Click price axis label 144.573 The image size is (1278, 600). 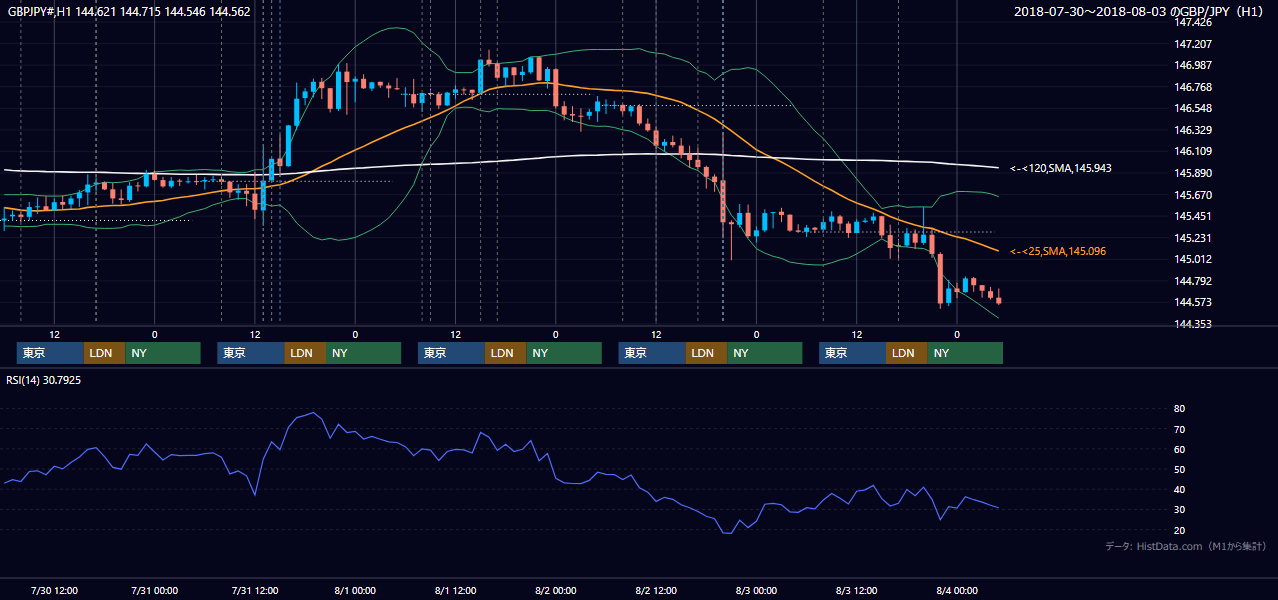point(1193,302)
